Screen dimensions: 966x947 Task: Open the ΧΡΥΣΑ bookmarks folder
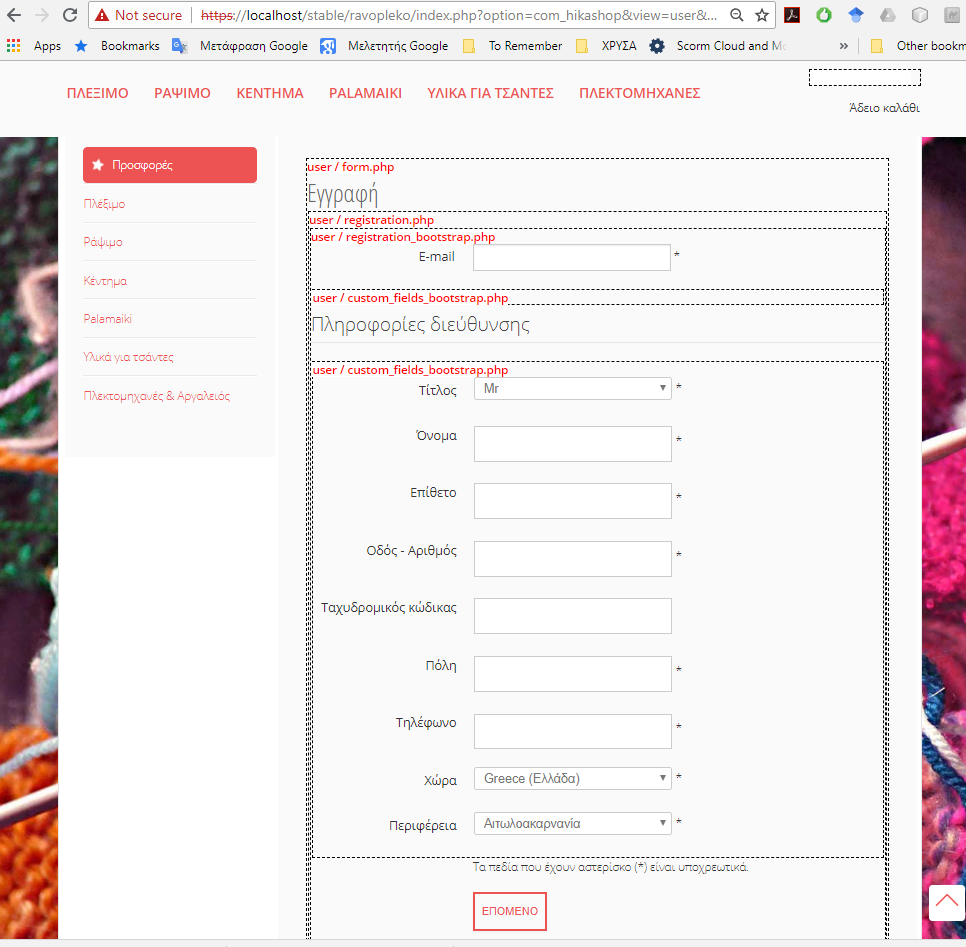606,46
